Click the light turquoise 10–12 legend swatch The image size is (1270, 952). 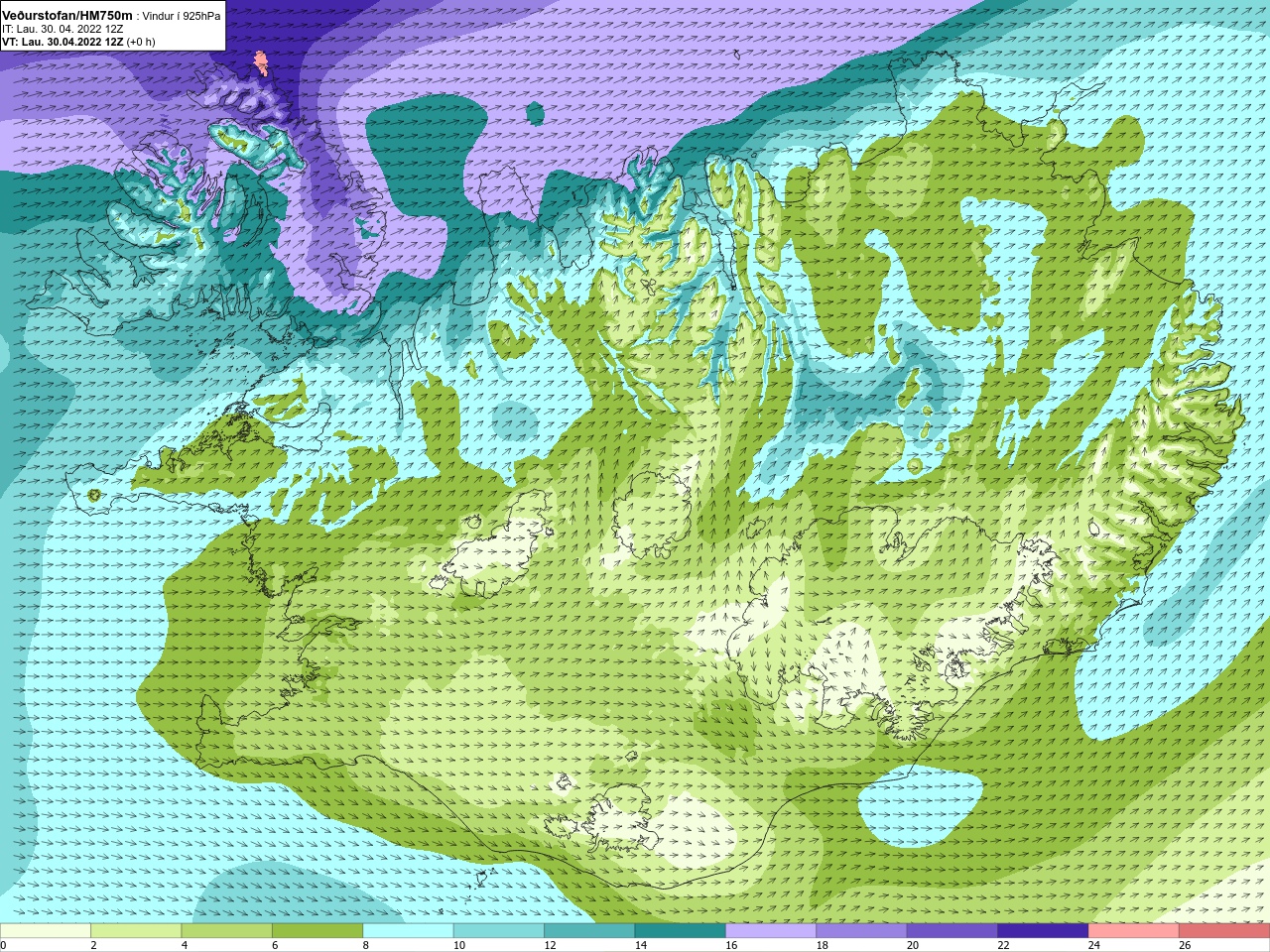pyautogui.click(x=499, y=931)
